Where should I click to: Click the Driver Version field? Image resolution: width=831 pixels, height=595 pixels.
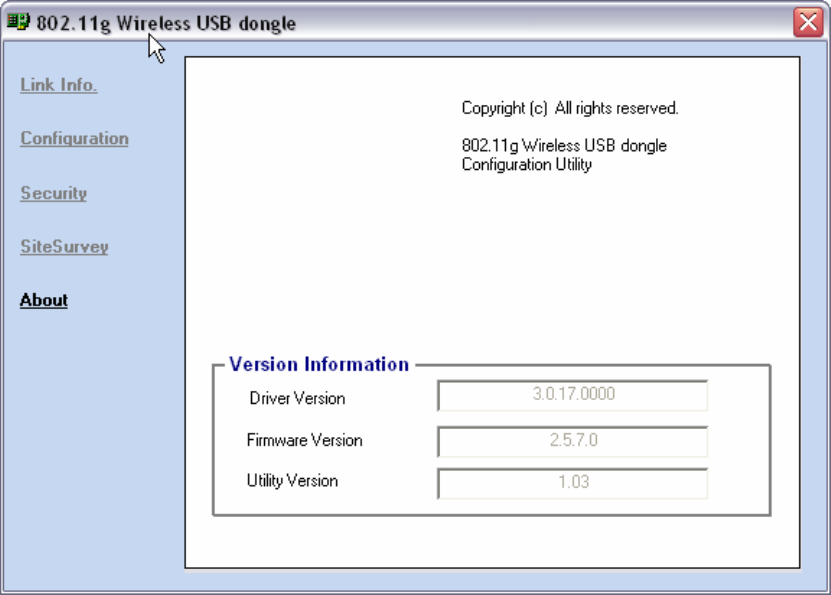pyautogui.click(x=572, y=395)
